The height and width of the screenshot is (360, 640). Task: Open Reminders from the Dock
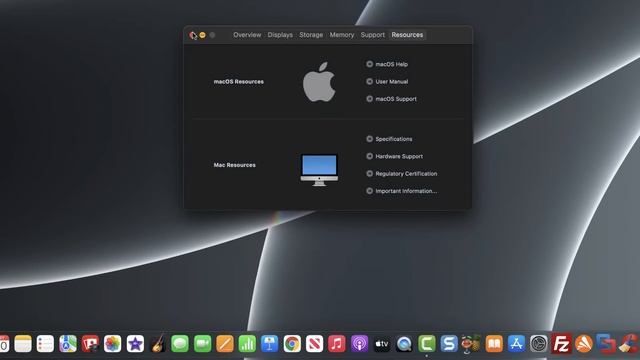[45, 344]
